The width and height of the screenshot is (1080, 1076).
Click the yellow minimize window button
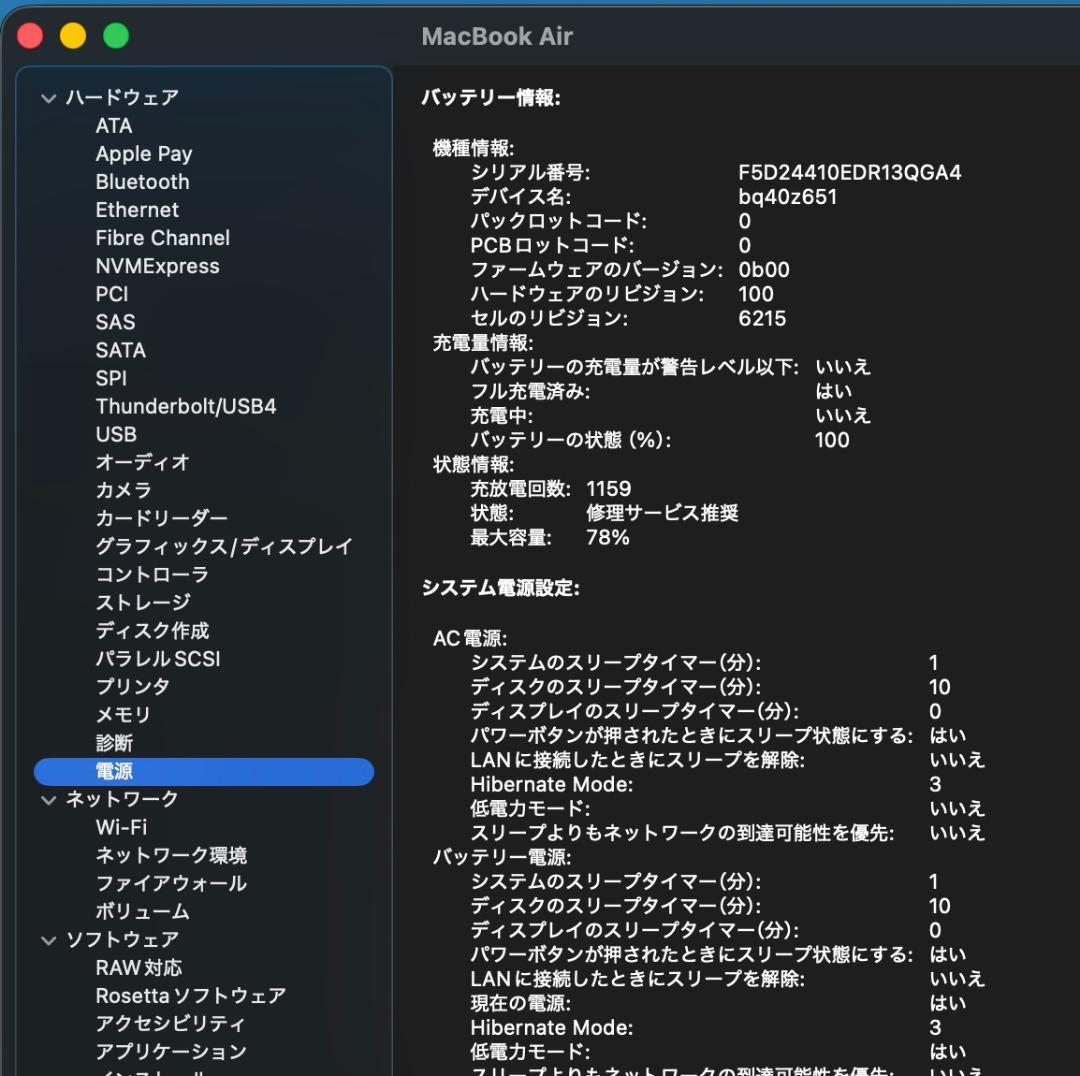(x=73, y=37)
